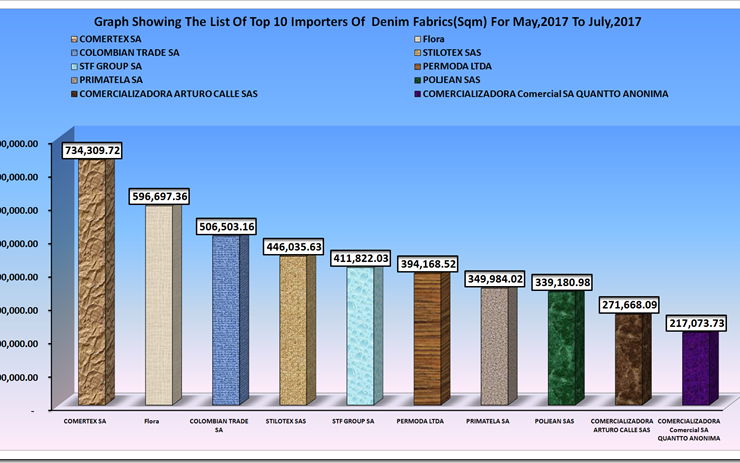Click COMERCIALIZADORA ARTURO CALLE SAS legend swatch

pos(74,94)
